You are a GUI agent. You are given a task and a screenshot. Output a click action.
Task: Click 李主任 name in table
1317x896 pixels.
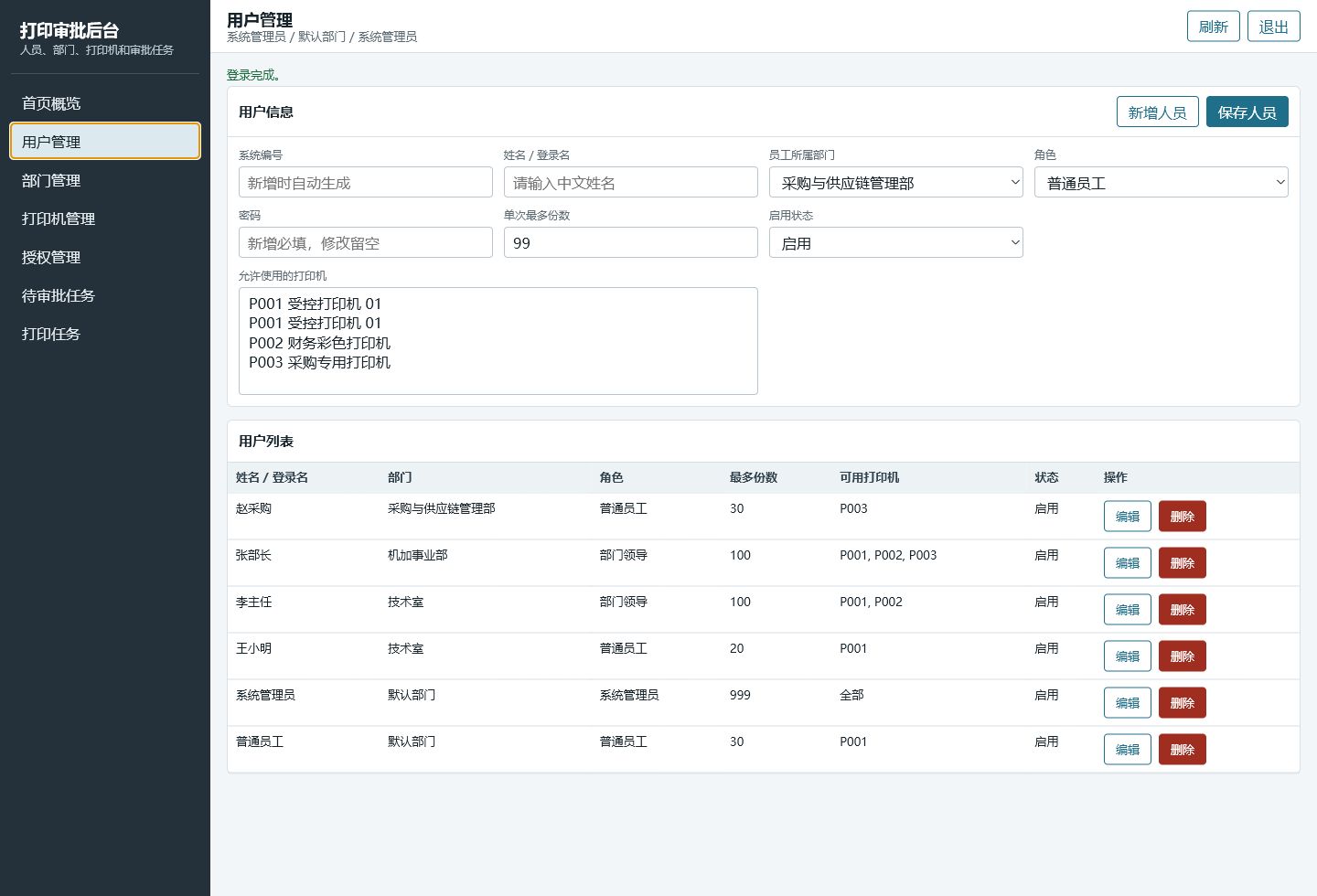(x=253, y=602)
